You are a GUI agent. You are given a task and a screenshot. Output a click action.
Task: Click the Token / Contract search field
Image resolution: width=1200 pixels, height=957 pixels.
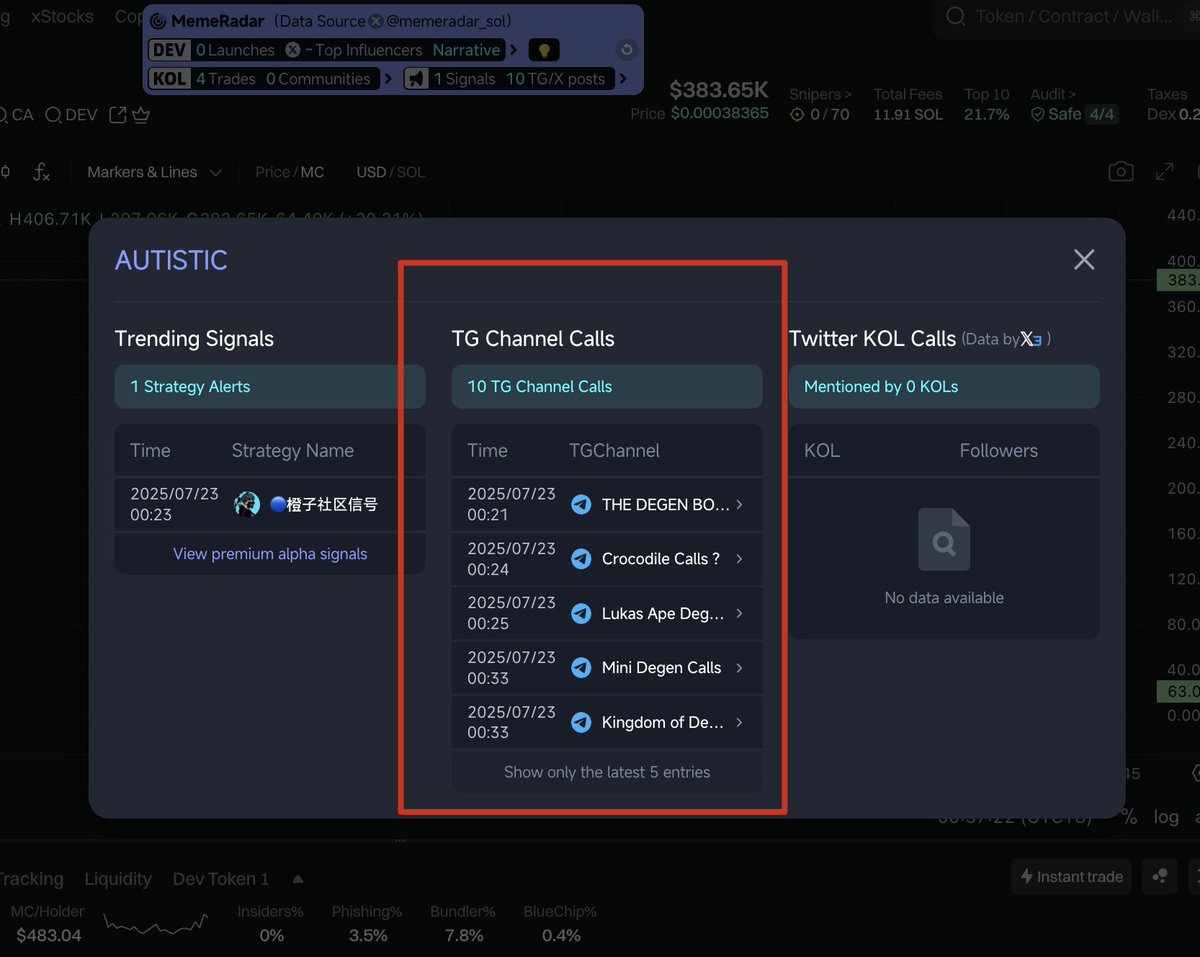(x=1066, y=16)
